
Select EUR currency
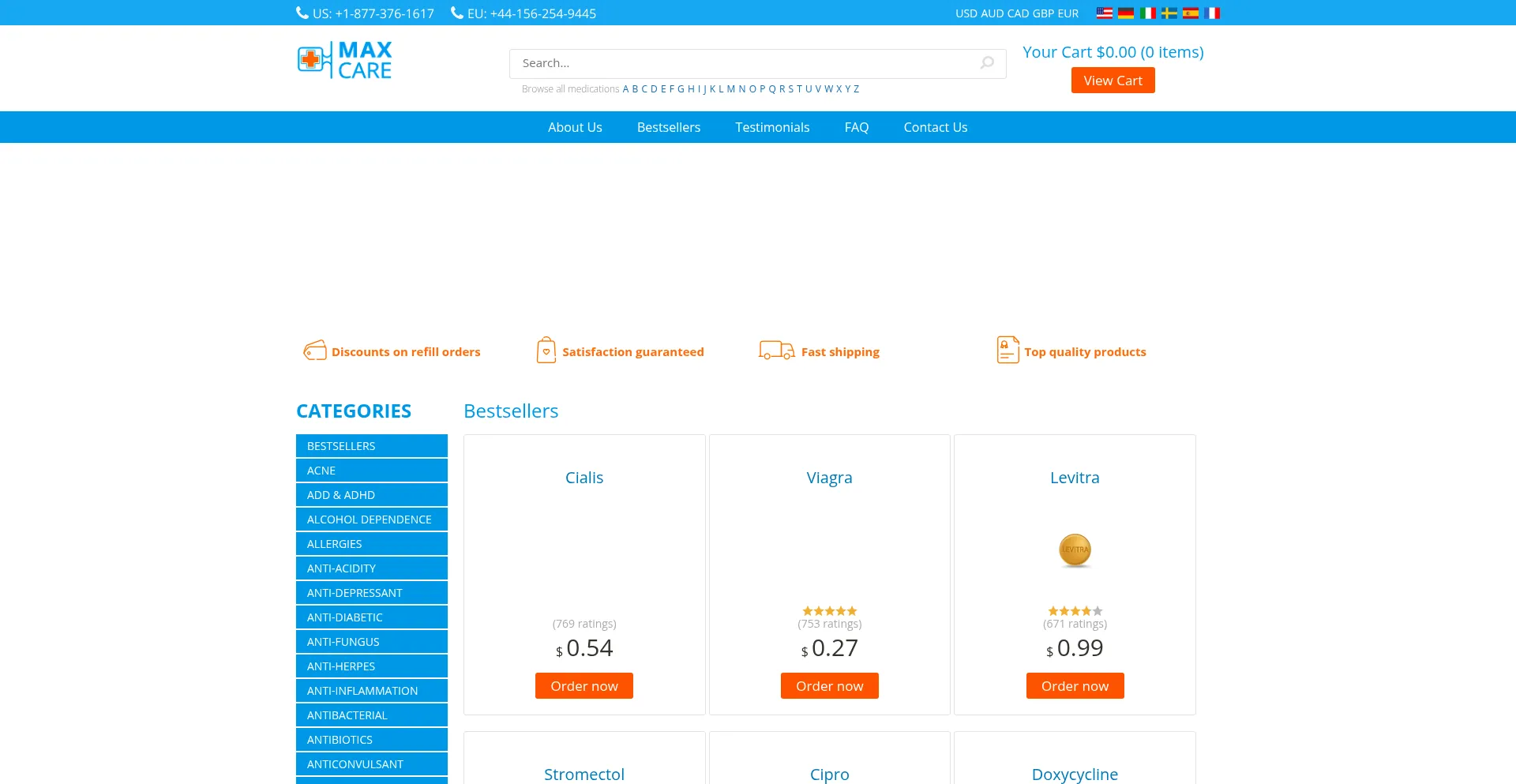[1068, 13]
